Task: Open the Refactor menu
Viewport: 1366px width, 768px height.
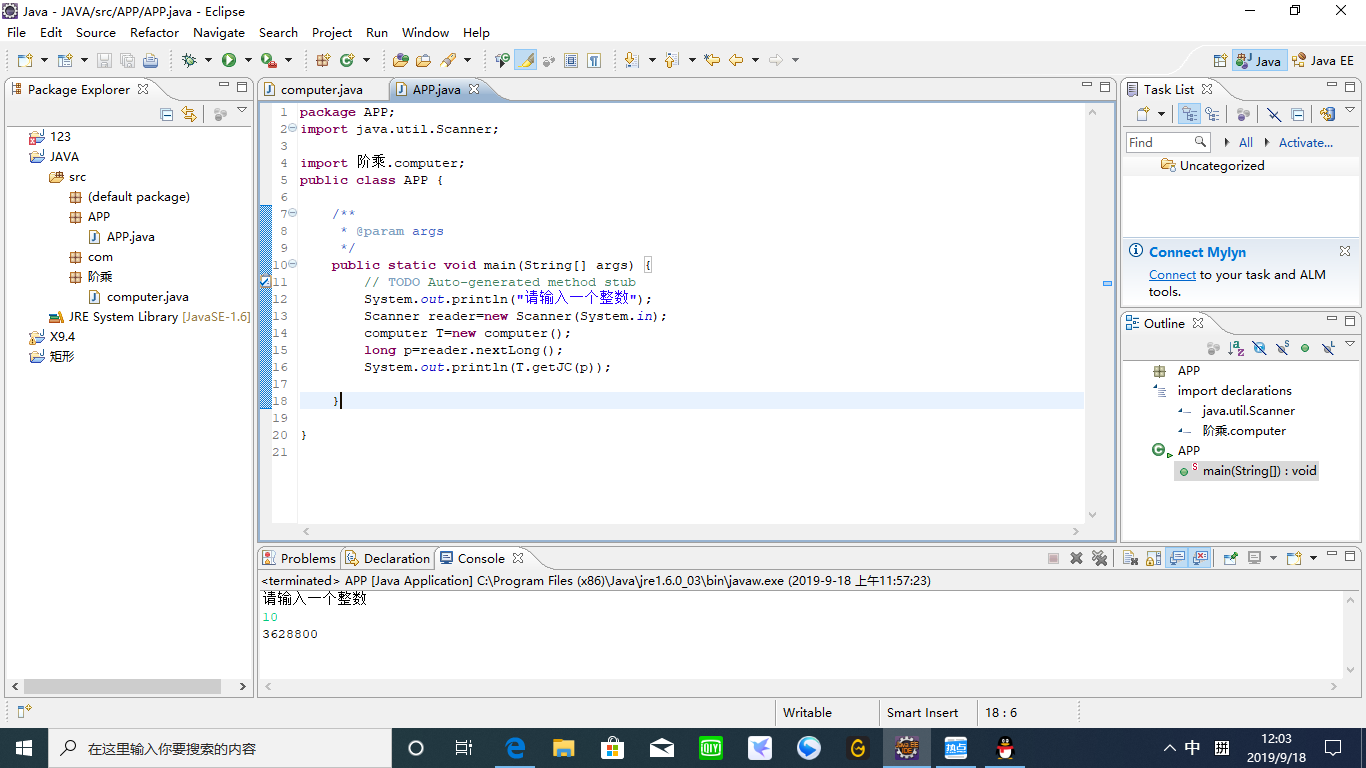Action: (154, 32)
